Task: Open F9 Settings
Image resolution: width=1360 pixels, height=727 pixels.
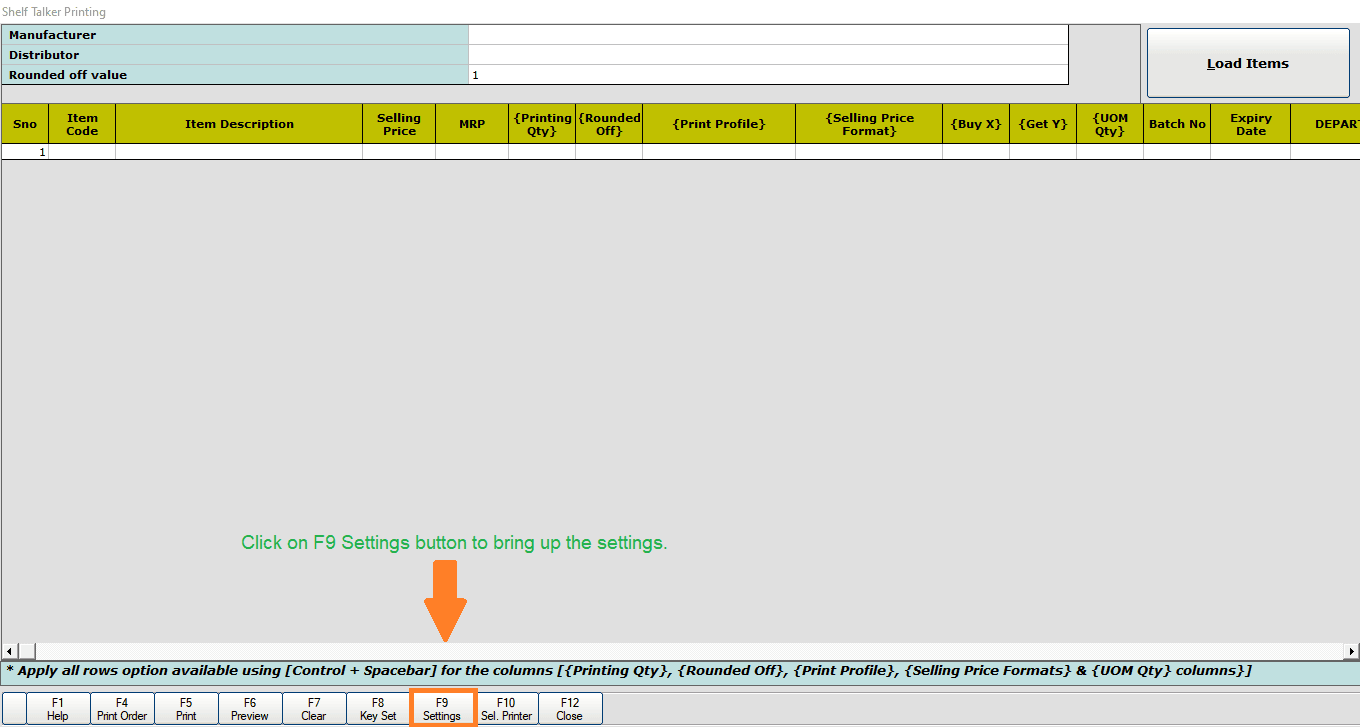Action: coord(442,709)
